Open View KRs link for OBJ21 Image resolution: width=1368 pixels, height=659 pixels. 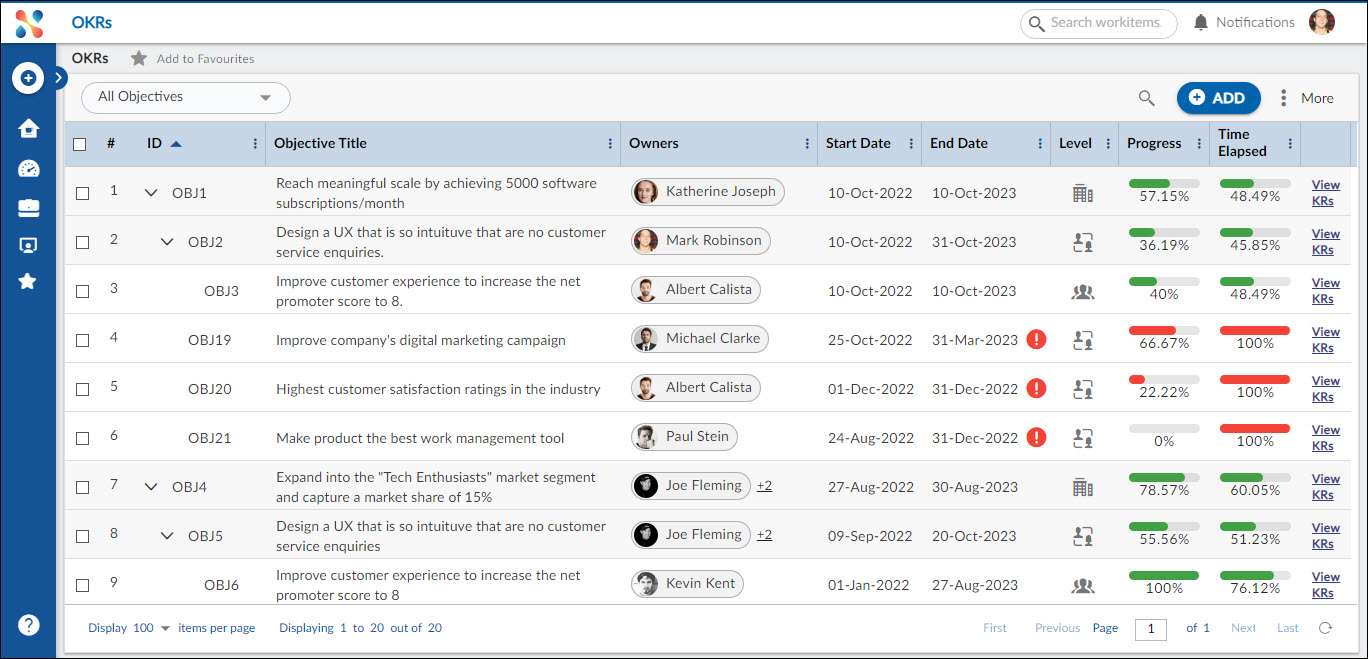1325,438
